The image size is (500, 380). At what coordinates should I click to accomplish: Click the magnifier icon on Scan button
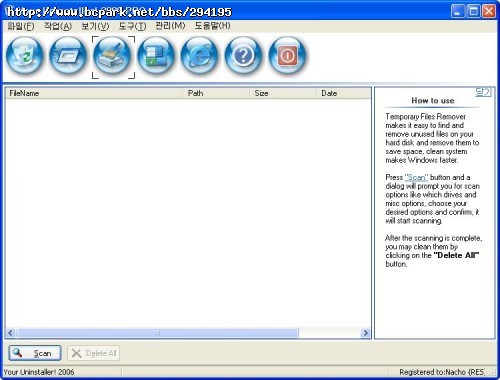[17, 352]
